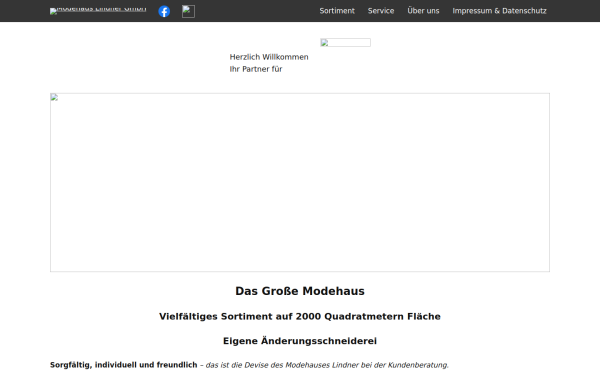Click 'Vielfältiges Sortiment auf 2000 Quadratmetern Fläche' heading
Image resolution: width=600 pixels, height=375 pixels.
point(300,316)
